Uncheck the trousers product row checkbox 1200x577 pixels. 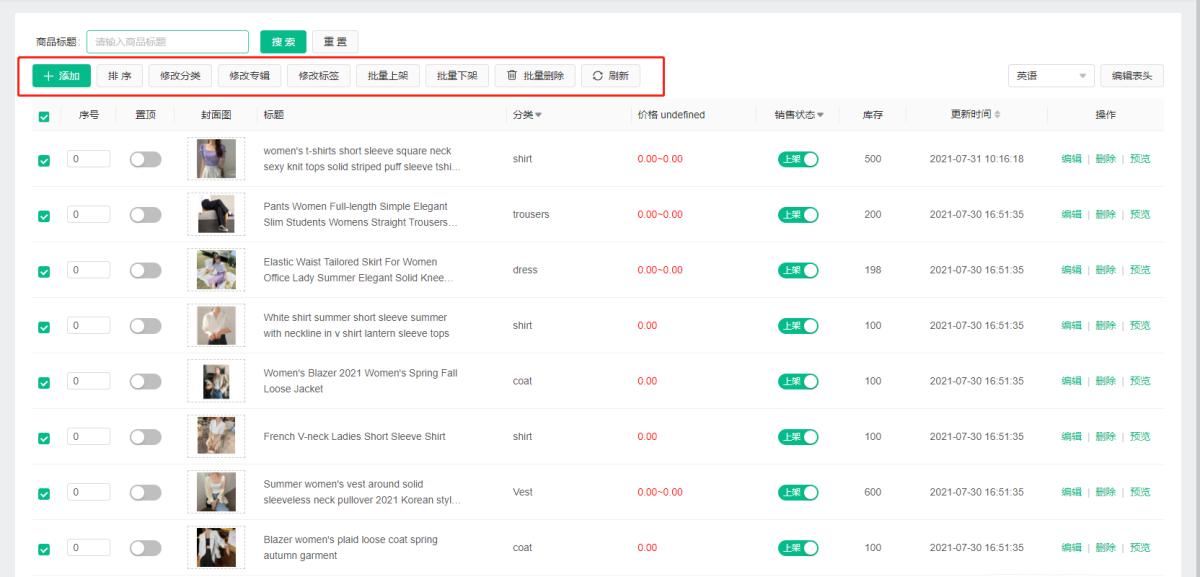[44, 215]
